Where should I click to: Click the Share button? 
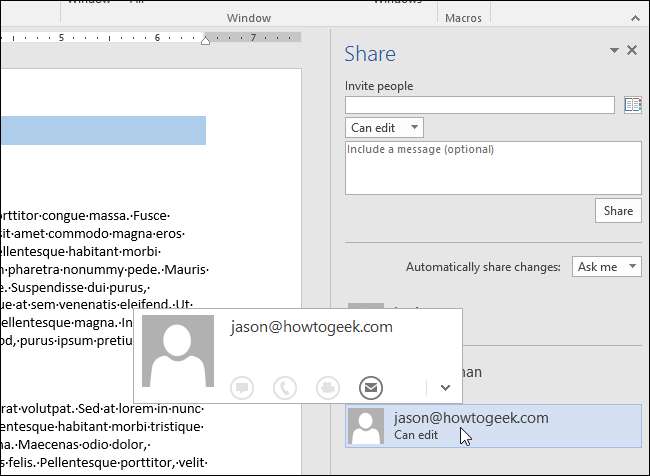coord(618,211)
